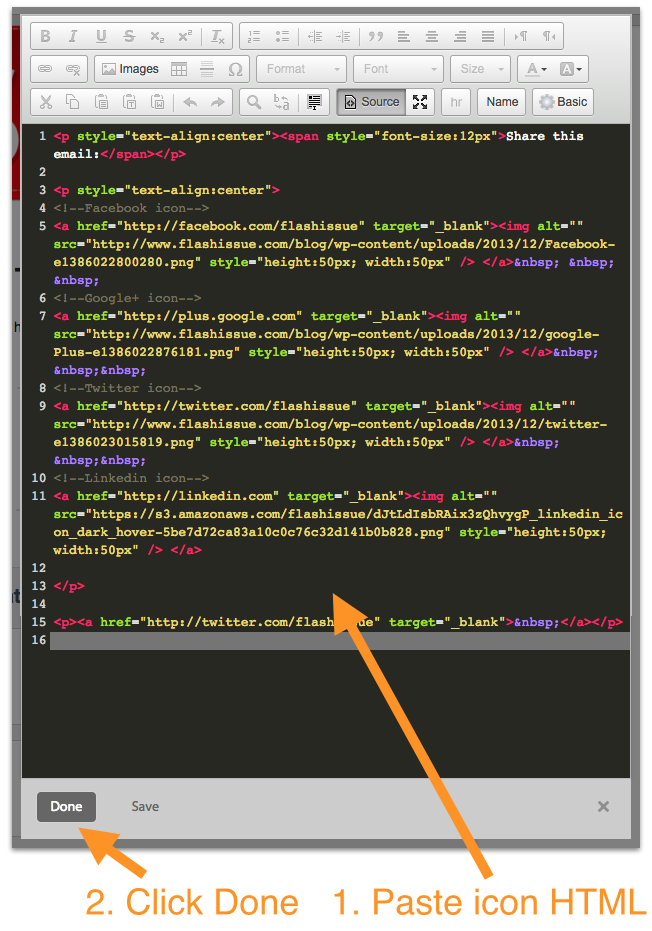The width and height of the screenshot is (652, 931).
Task: Toggle underline formatting
Action: (102, 36)
